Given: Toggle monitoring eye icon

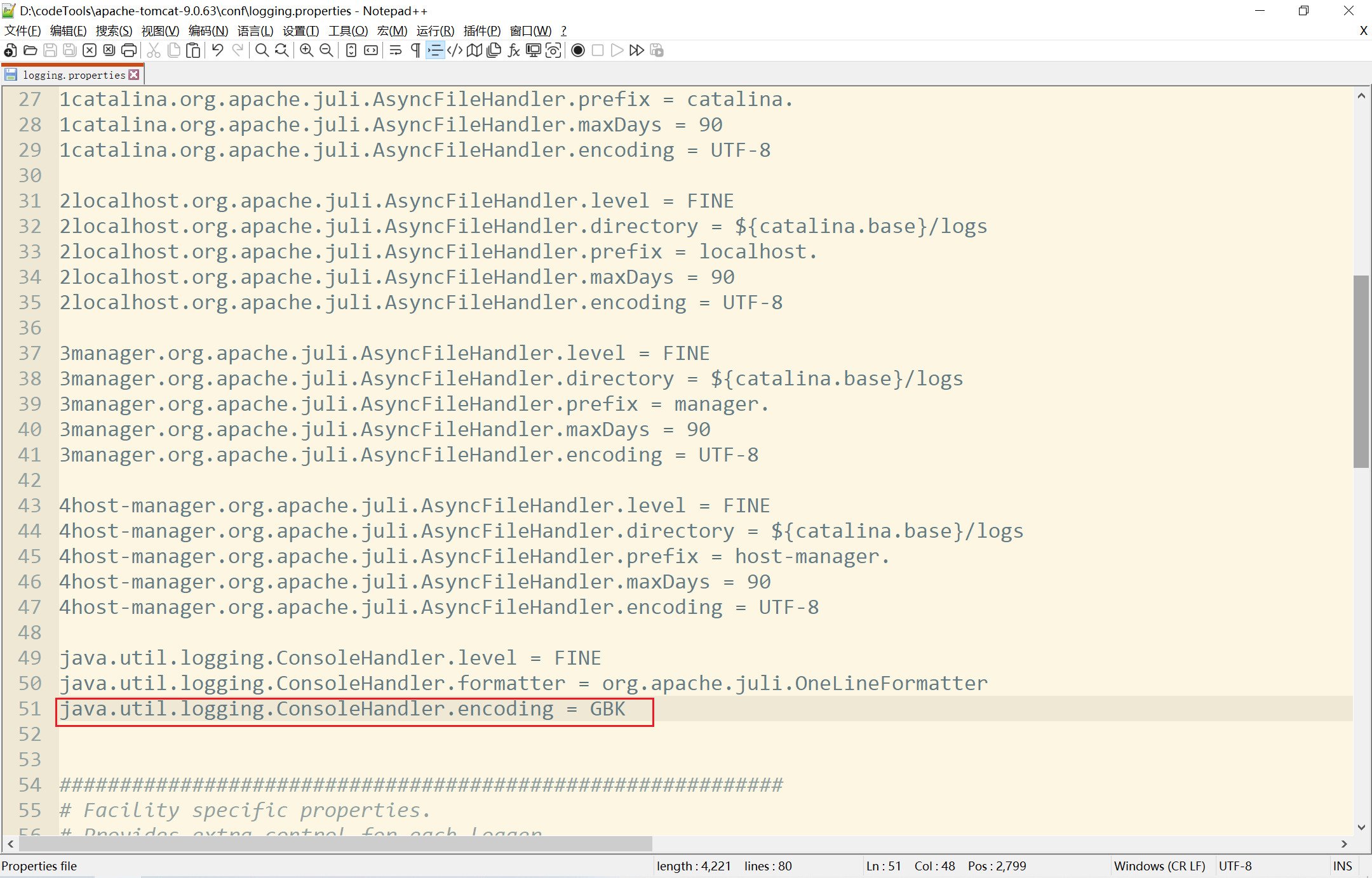Looking at the screenshot, I should [553, 51].
